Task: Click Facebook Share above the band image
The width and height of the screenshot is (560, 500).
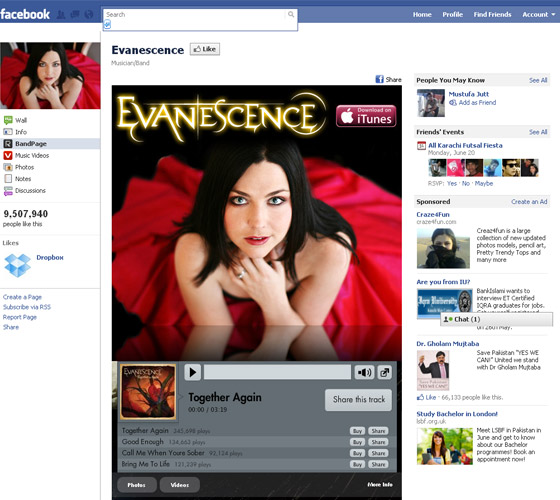Action: (x=389, y=79)
